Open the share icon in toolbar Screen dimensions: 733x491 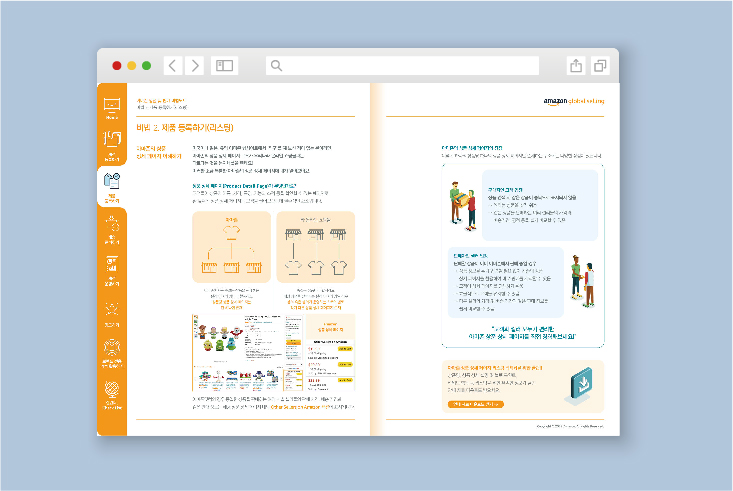(576, 65)
